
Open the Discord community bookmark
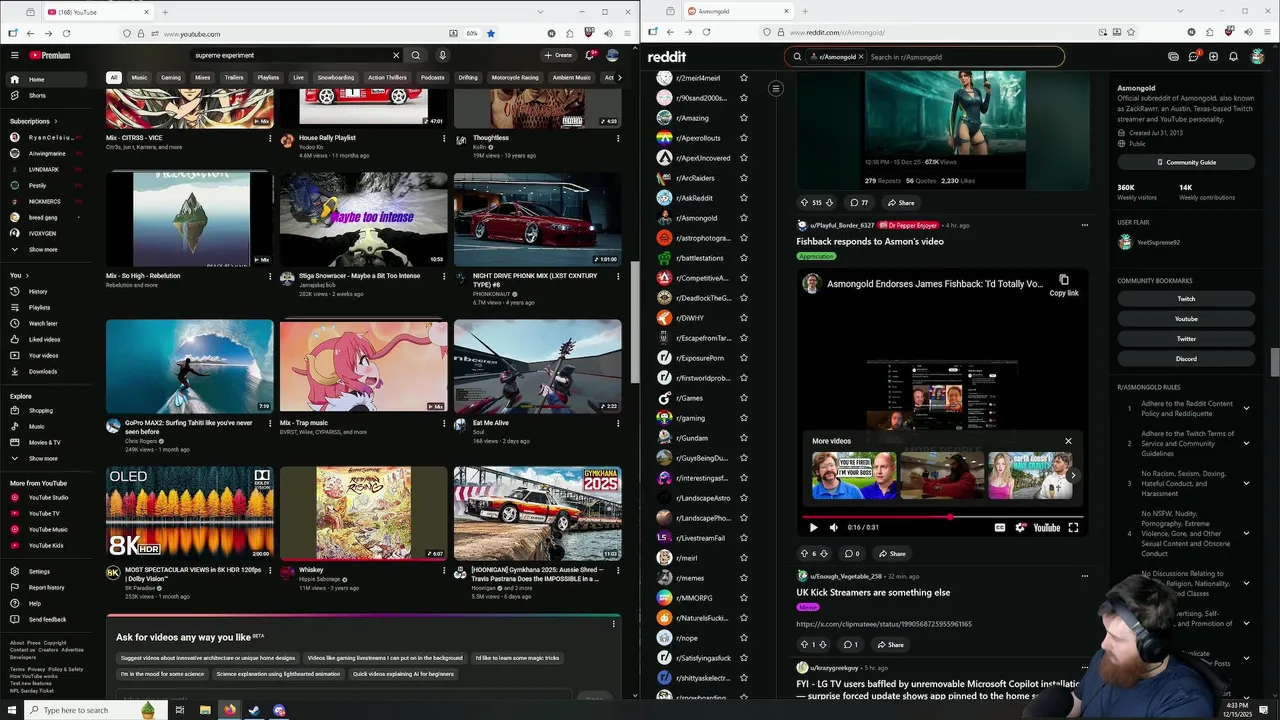click(1186, 359)
